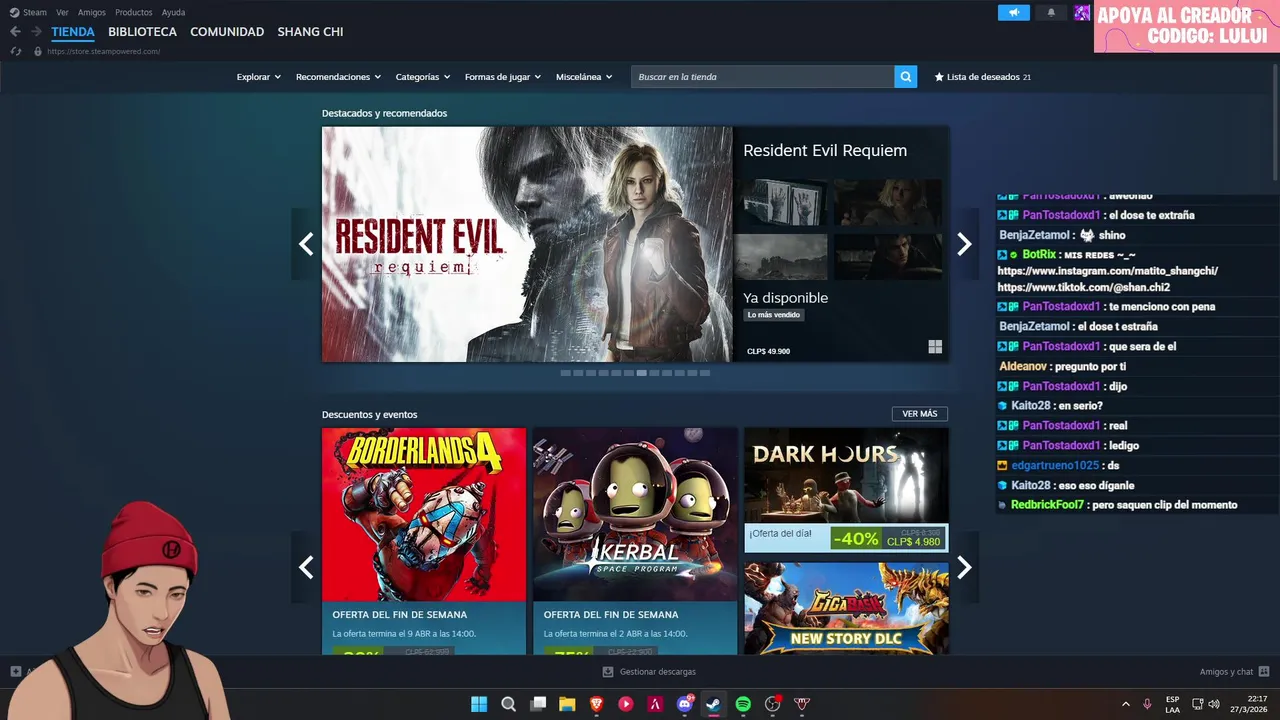Open Amigos y chat
Screen dimensions: 1280x720
tap(1226, 672)
